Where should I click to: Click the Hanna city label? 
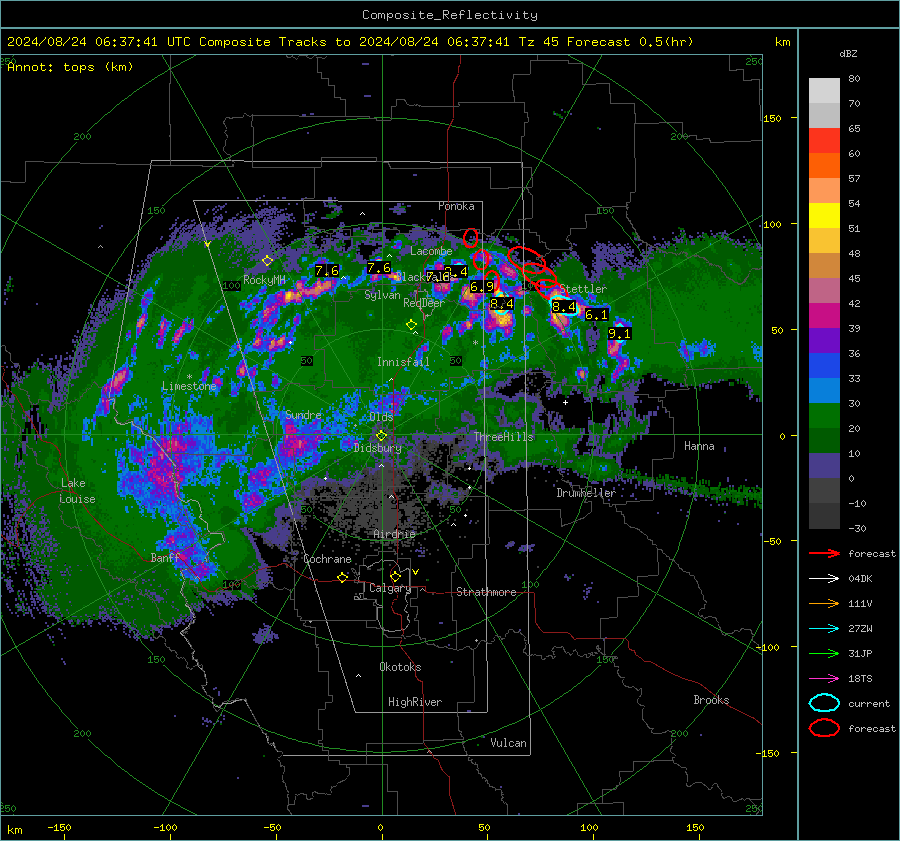coord(699,446)
